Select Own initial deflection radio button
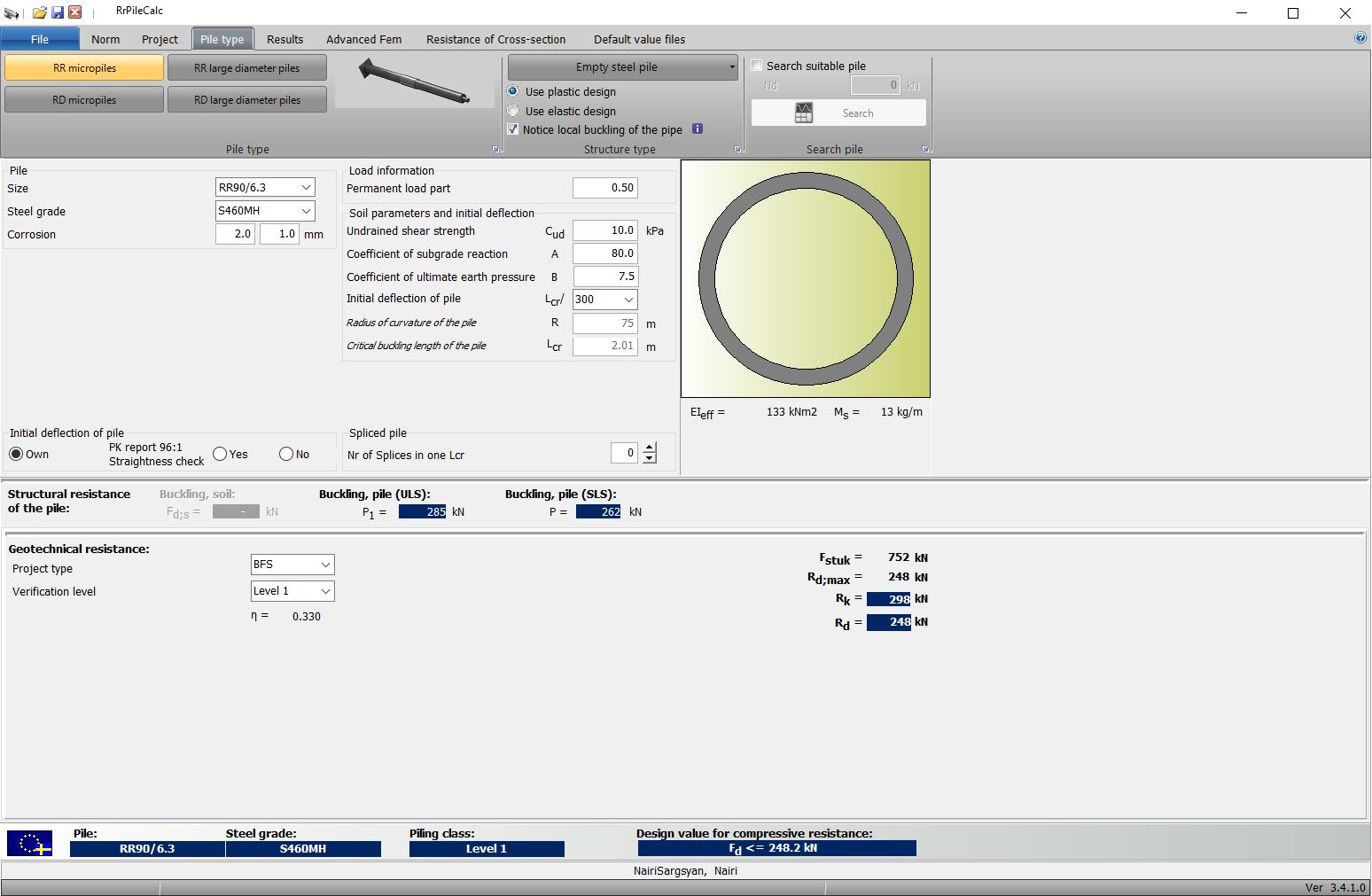The height and width of the screenshot is (896, 1372). (16, 454)
